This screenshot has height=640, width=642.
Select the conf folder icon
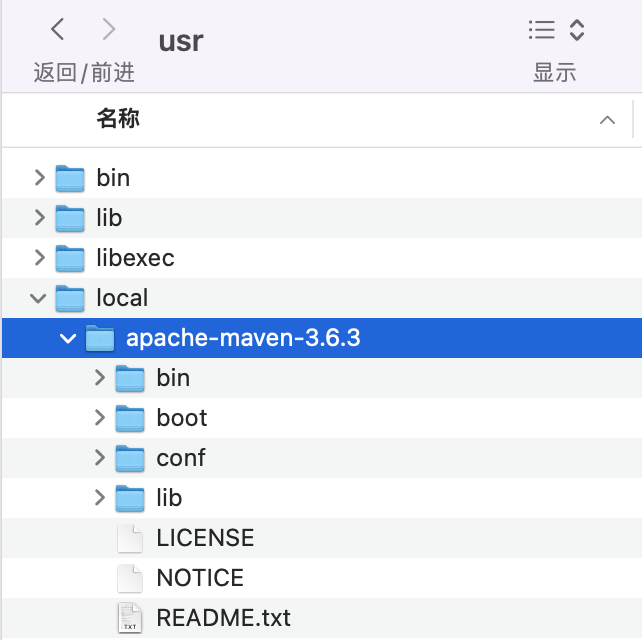coord(130,458)
